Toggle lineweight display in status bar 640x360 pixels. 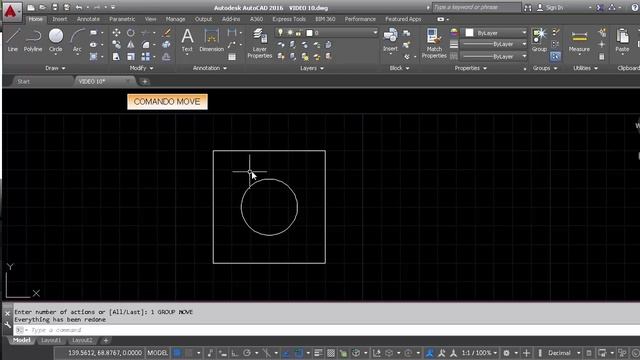pos(318,353)
